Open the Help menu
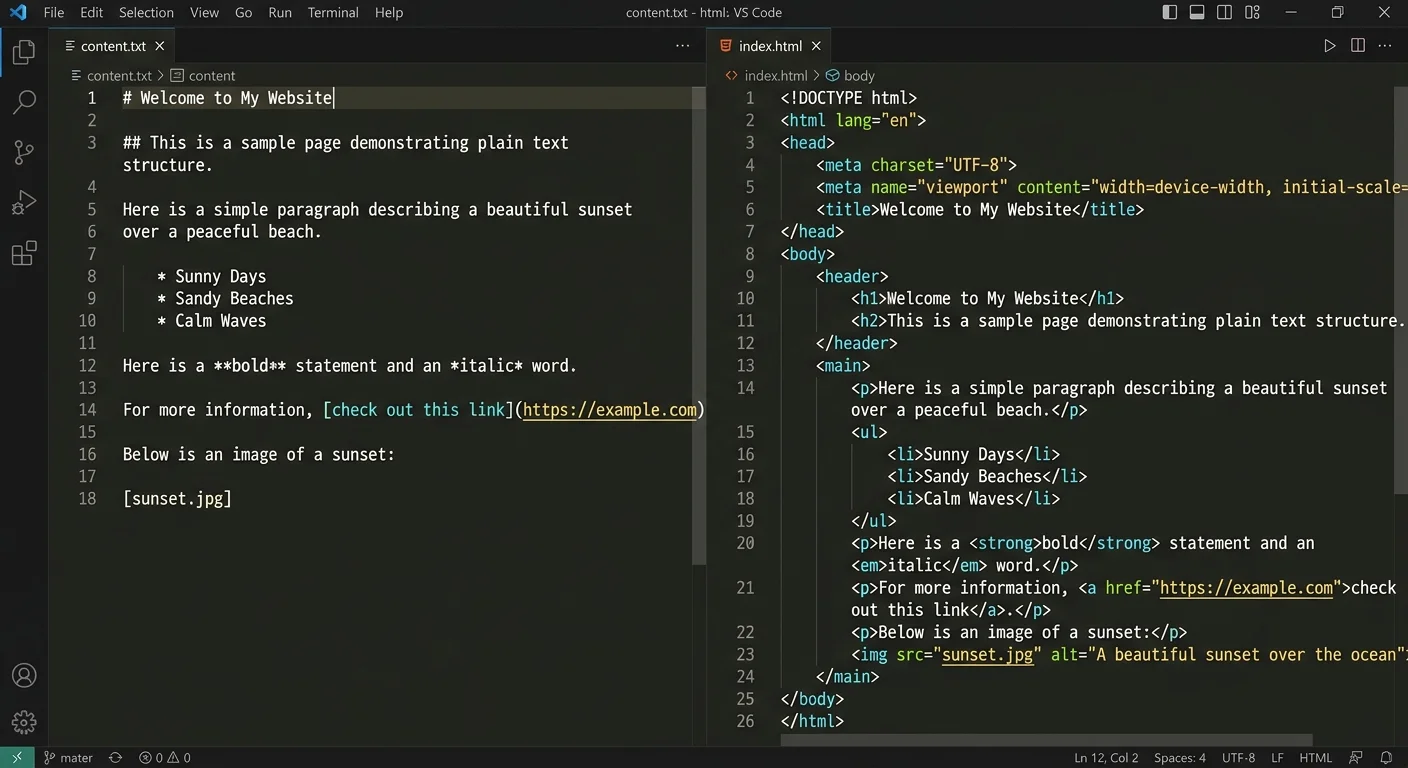Image resolution: width=1408 pixels, height=768 pixels. tap(389, 13)
